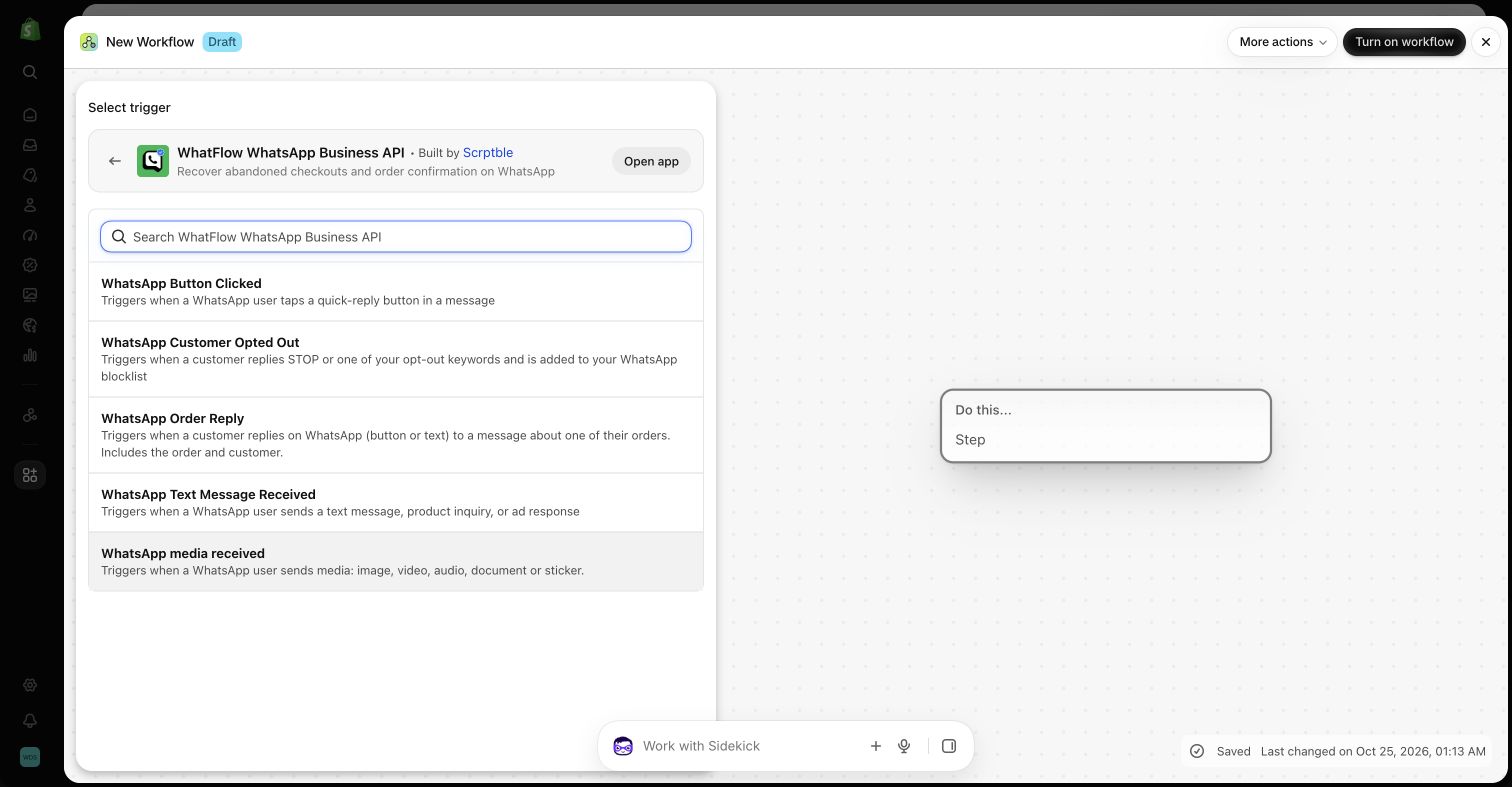
Task: Click the WhatFlow WhatsApp app logo
Action: (153, 161)
